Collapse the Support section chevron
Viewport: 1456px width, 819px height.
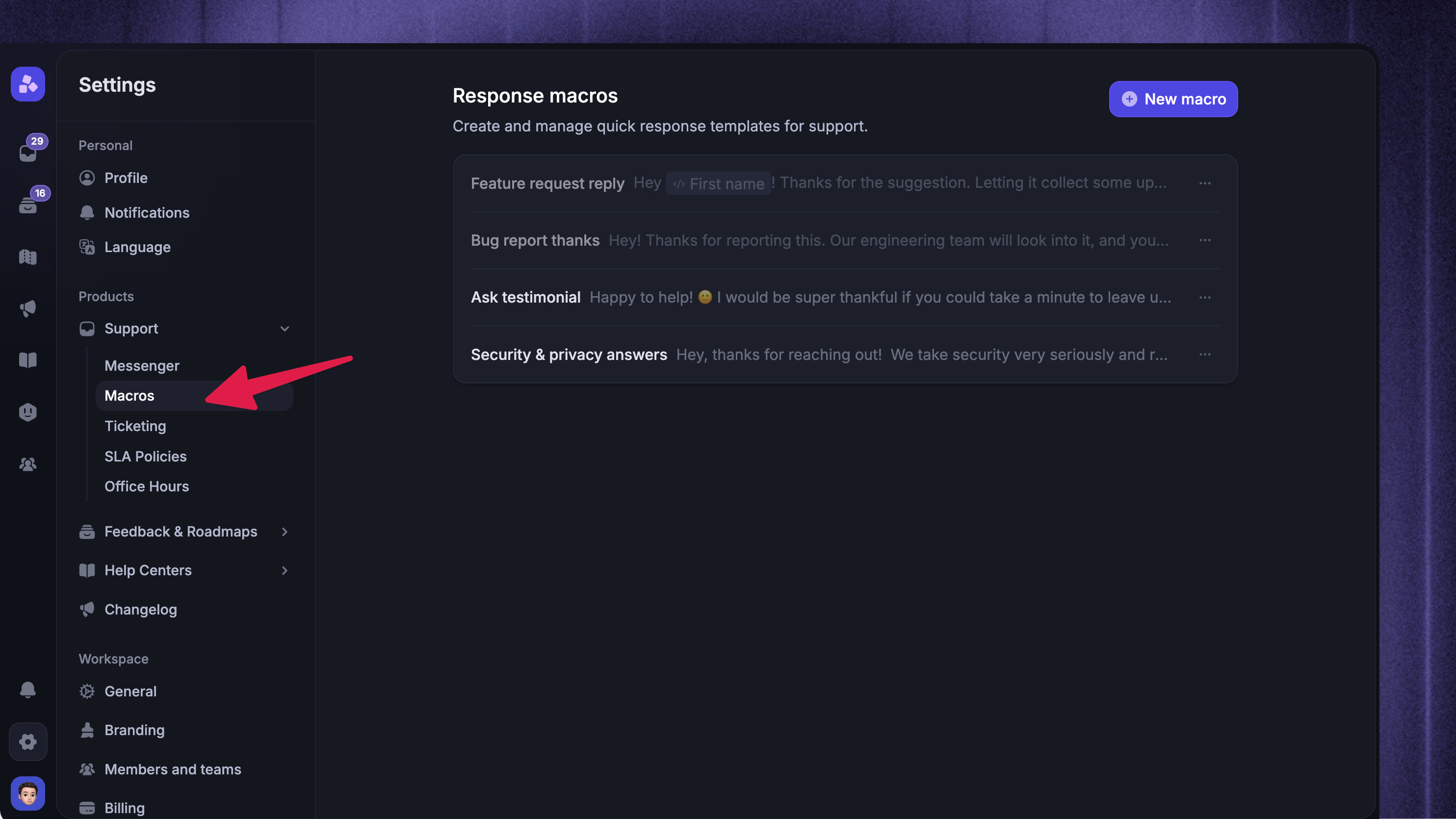(x=285, y=329)
